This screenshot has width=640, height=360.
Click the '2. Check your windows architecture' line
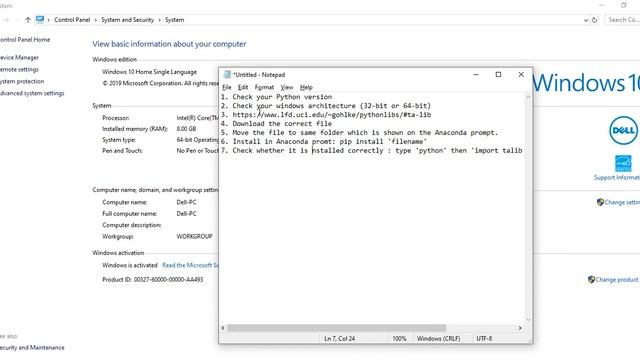coord(326,106)
